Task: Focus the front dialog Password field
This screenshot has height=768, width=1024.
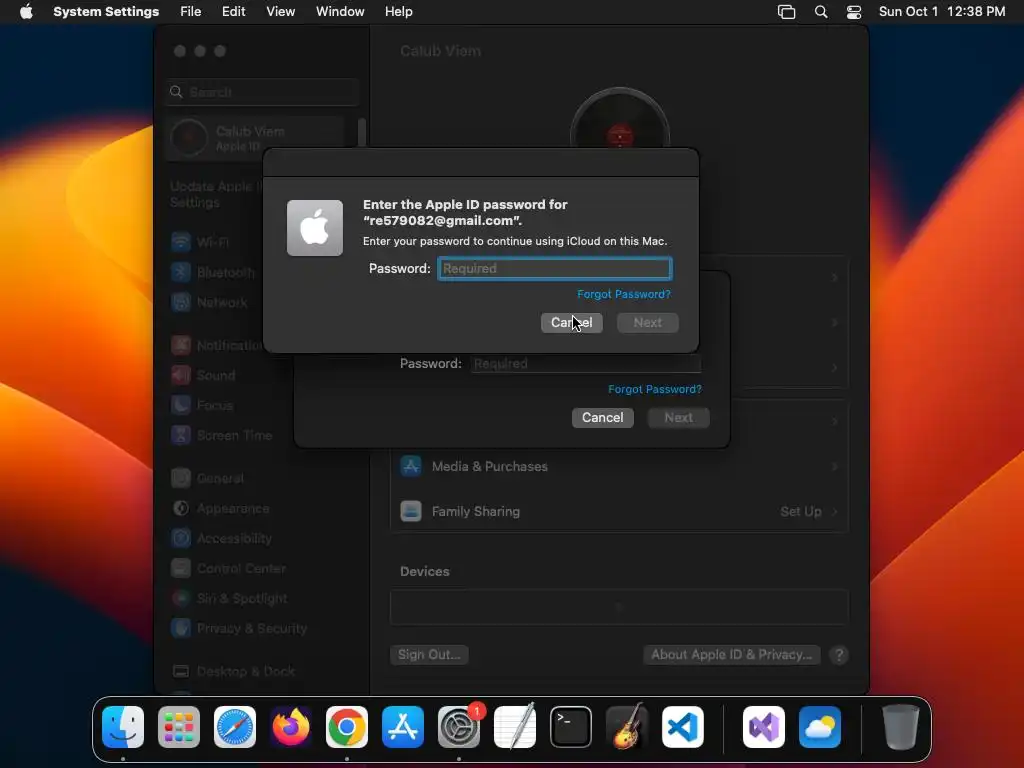Action: 554,268
